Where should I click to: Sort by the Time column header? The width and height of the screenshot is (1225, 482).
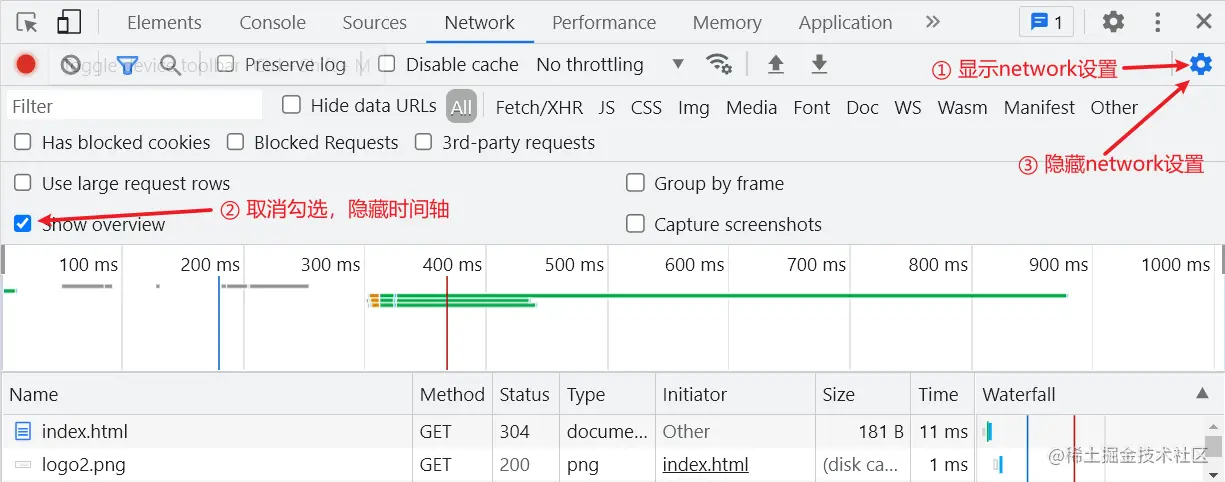pos(942,394)
